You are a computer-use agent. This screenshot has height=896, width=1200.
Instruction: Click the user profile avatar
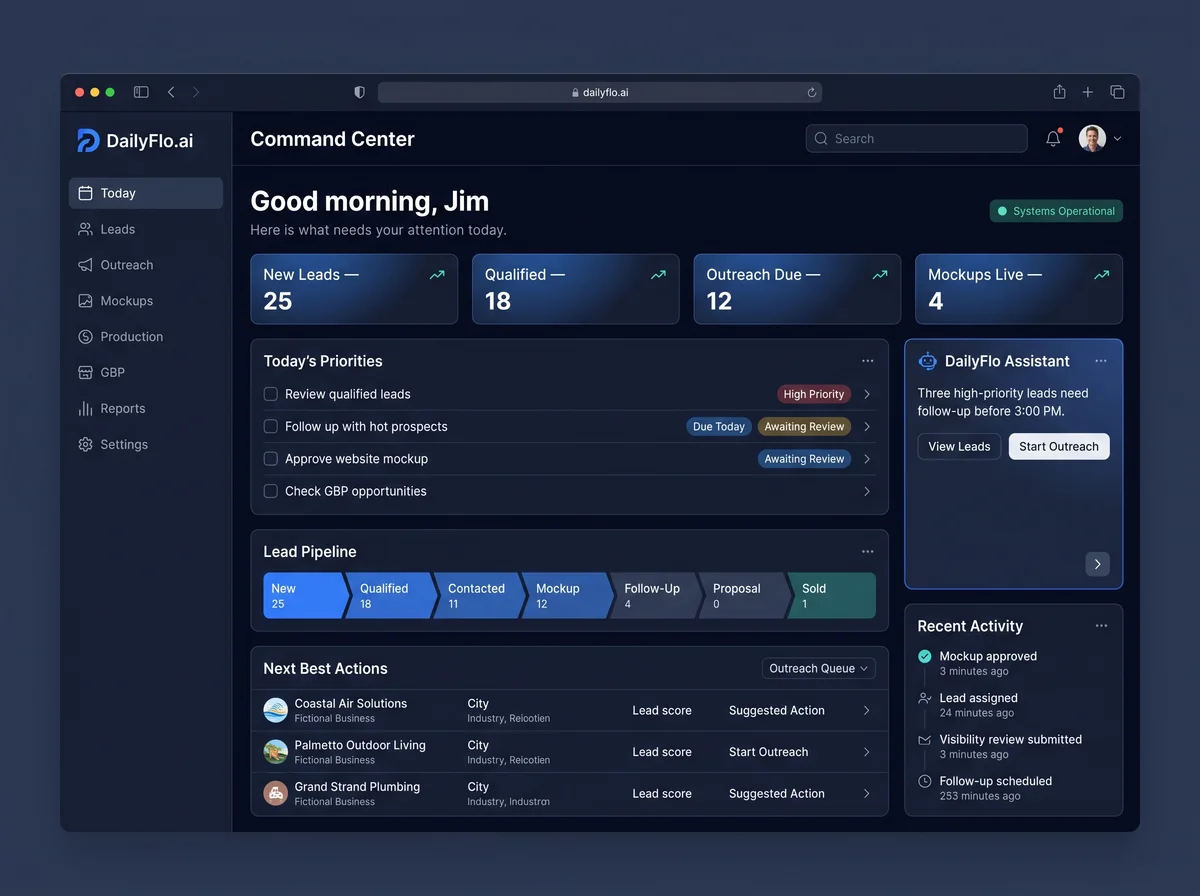point(1092,139)
